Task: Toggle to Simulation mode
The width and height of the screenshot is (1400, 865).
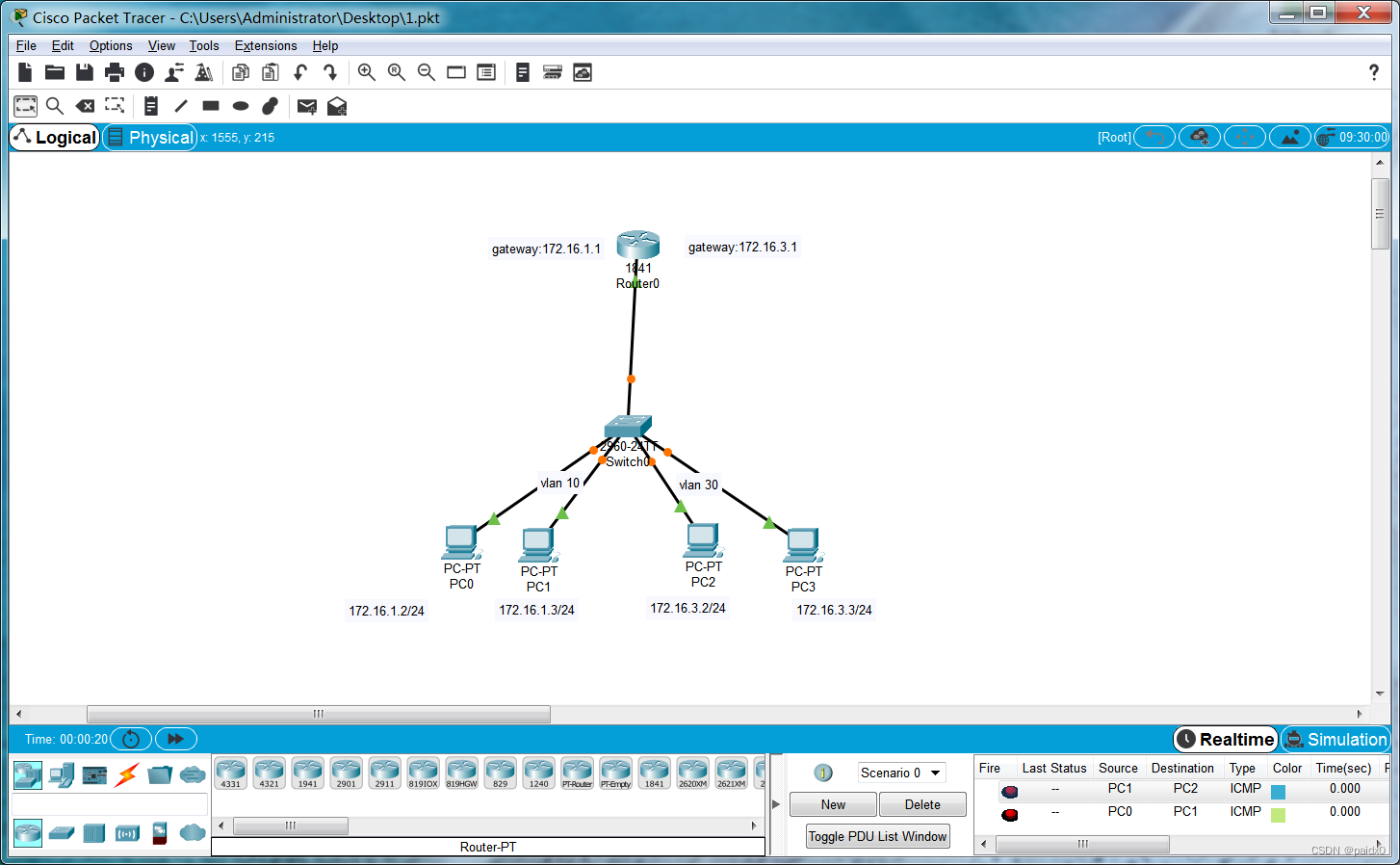Action: pyautogui.click(x=1335, y=739)
